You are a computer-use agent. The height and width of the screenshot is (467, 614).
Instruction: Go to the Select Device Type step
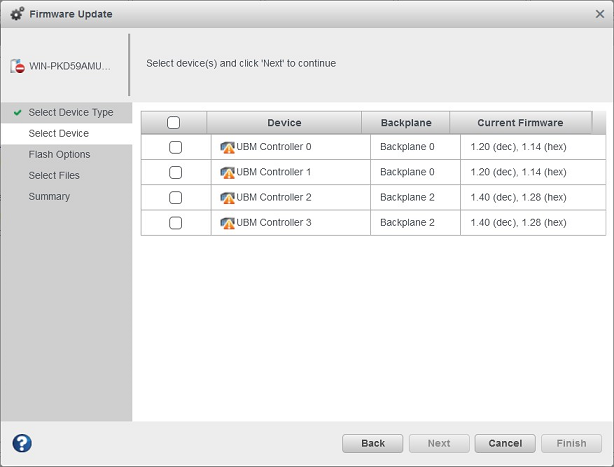tap(71, 113)
